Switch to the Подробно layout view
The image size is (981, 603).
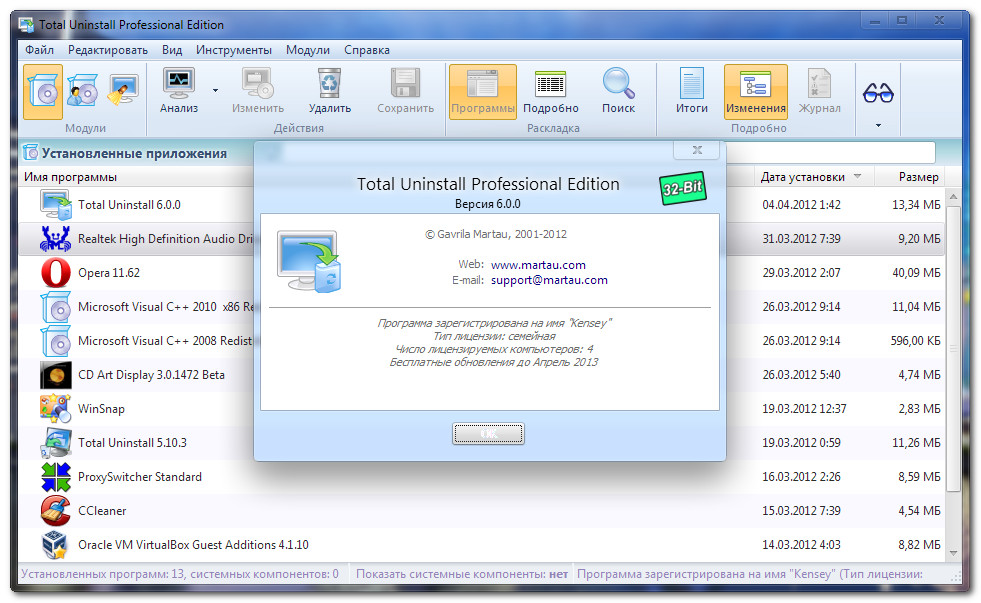click(551, 91)
